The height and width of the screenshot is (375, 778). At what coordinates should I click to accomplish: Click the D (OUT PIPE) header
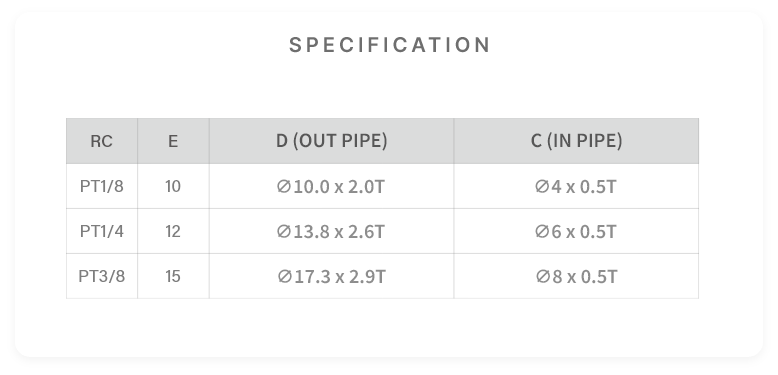click(x=331, y=141)
